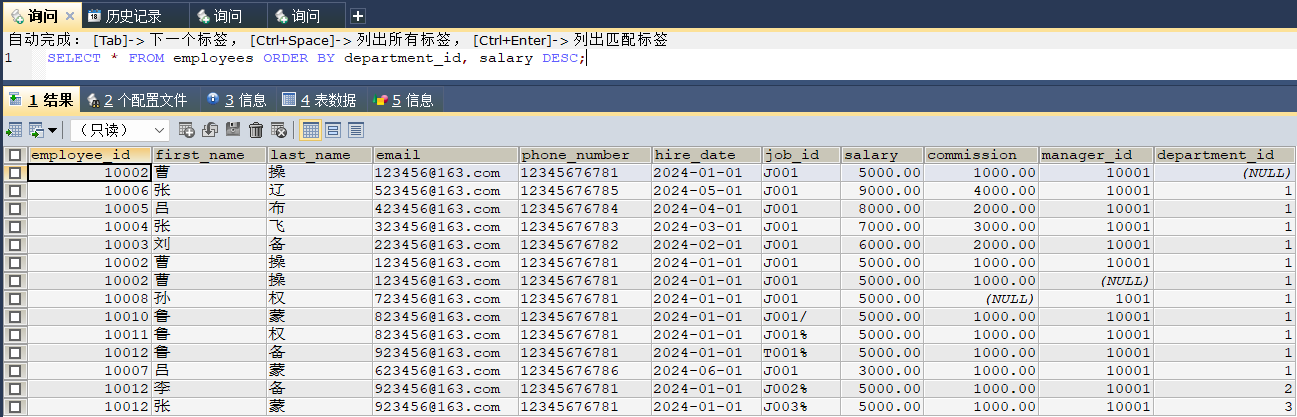This screenshot has height=417, width=1297.
Task: Select the salary cell 3000.00
Action: 882,371
